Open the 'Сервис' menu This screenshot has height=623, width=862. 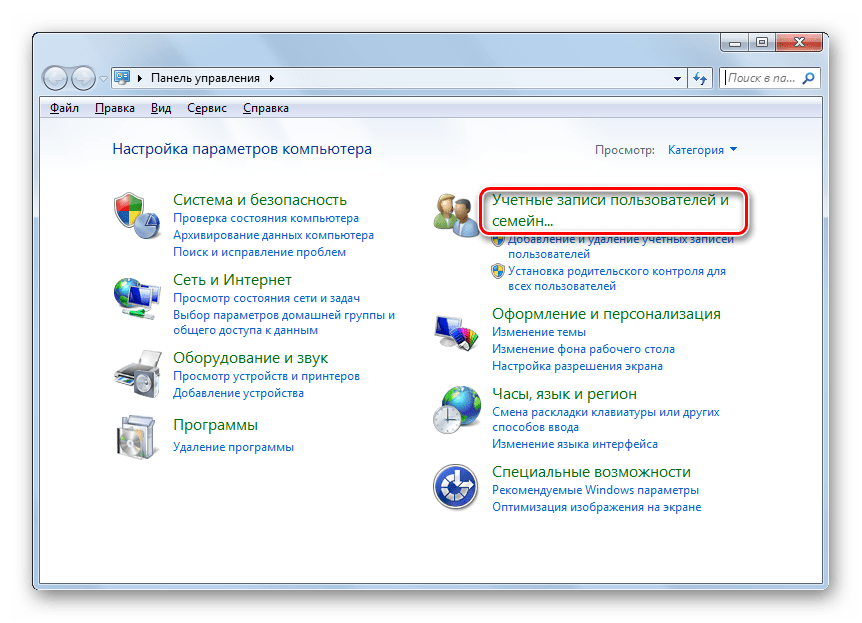click(207, 108)
